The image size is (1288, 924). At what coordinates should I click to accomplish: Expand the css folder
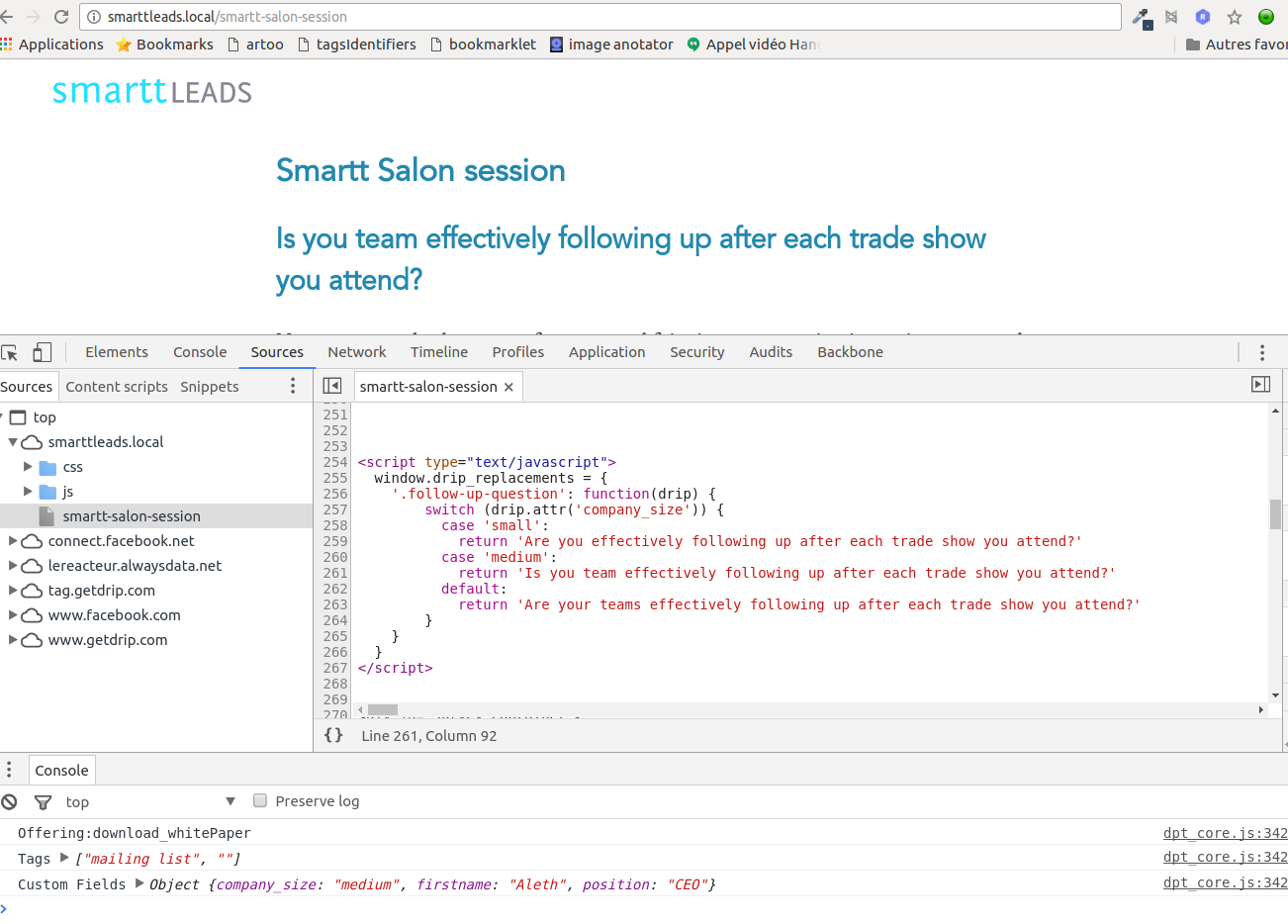[x=28, y=467]
